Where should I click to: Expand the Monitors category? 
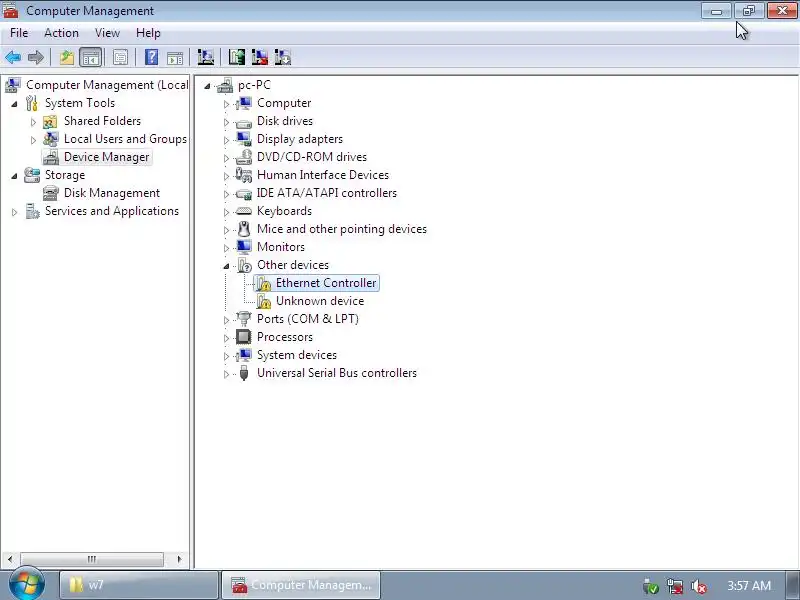[x=226, y=248]
